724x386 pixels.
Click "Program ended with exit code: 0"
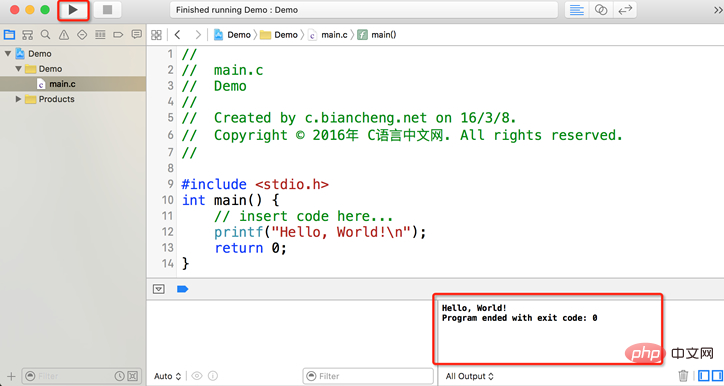(x=519, y=318)
